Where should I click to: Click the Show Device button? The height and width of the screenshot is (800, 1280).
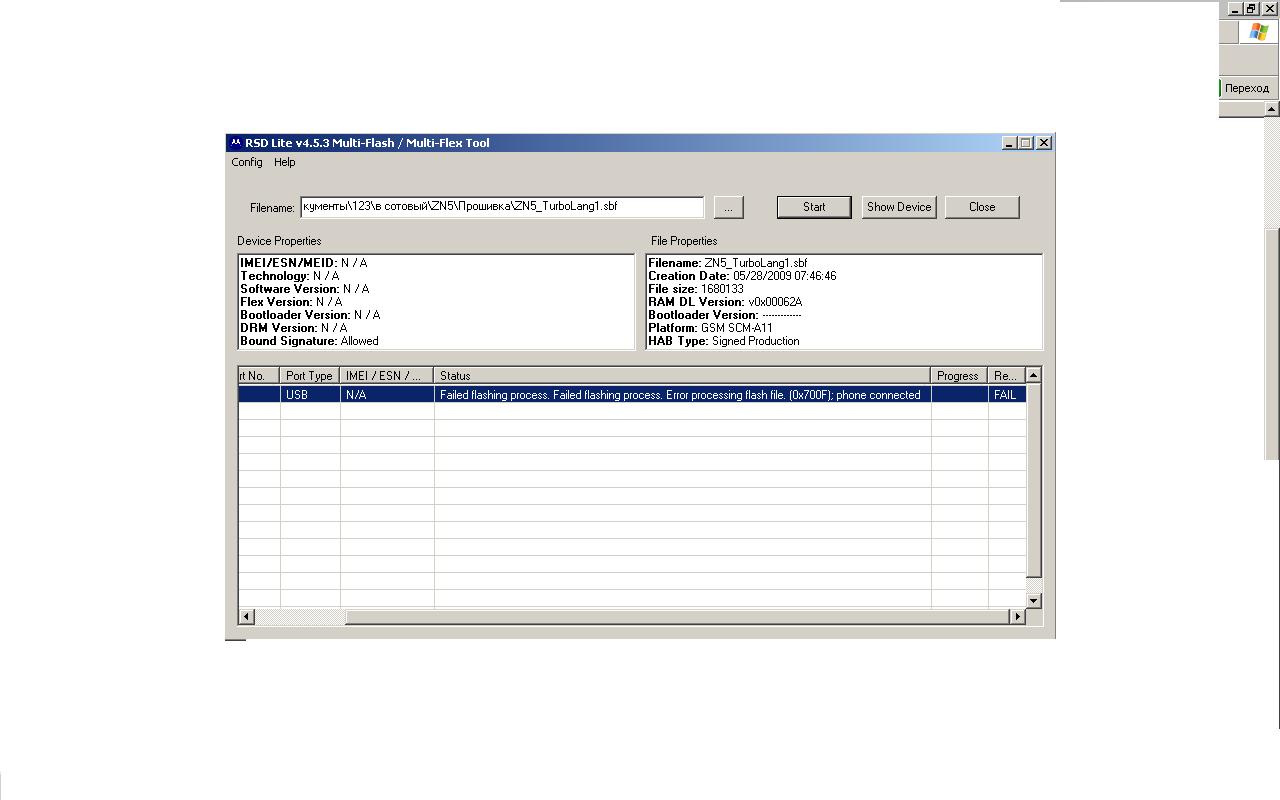pos(899,207)
